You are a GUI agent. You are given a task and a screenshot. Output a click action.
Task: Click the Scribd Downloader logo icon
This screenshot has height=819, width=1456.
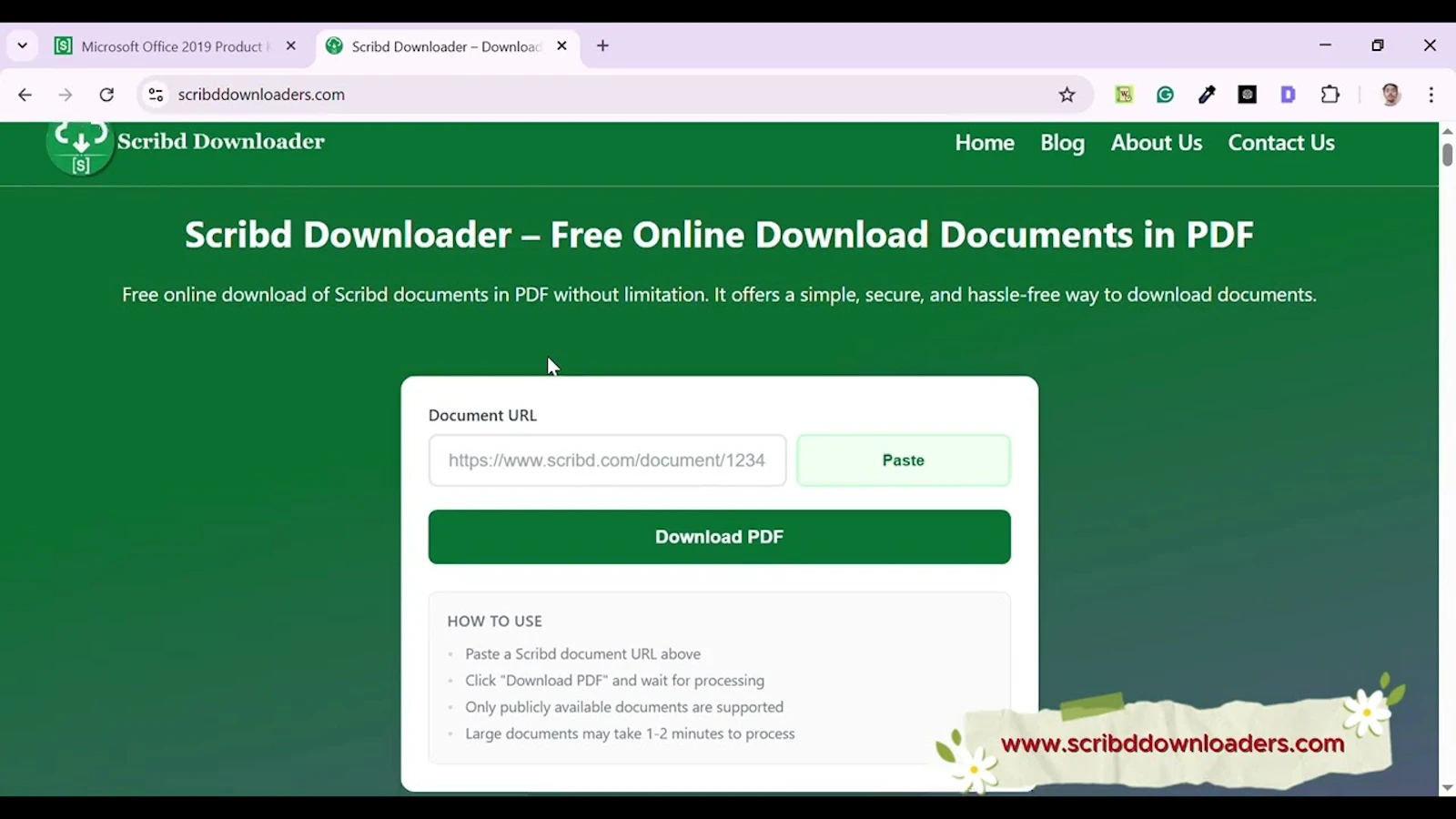click(x=80, y=148)
